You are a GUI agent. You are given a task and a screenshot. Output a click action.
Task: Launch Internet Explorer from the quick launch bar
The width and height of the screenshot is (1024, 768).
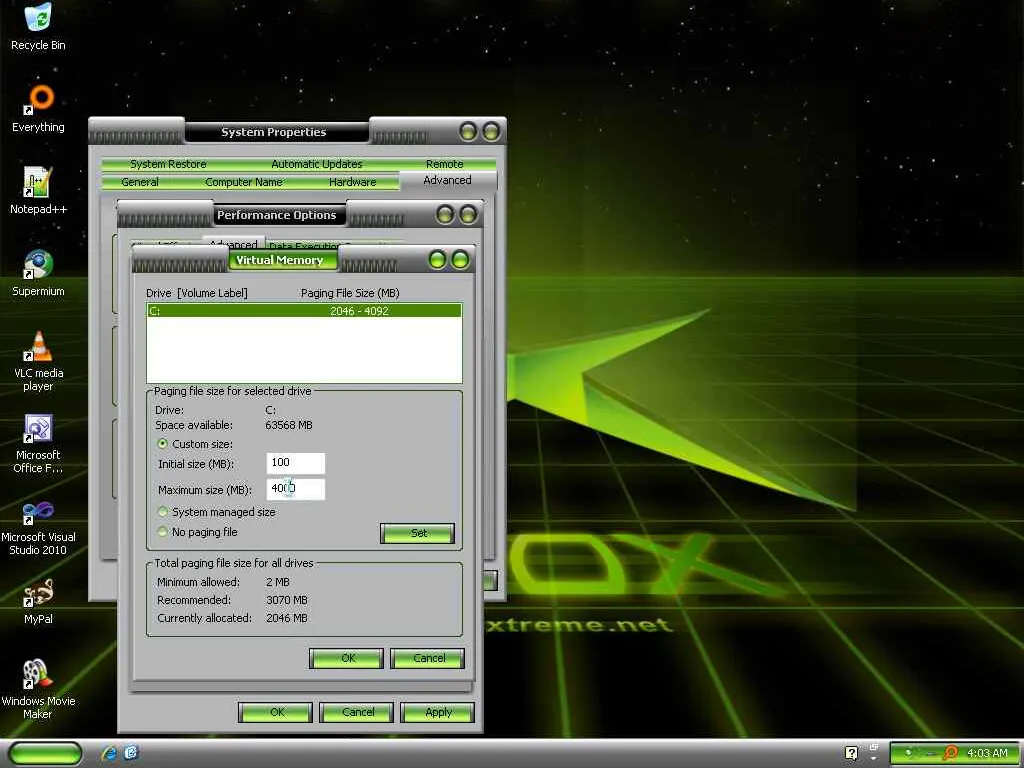tap(109, 753)
